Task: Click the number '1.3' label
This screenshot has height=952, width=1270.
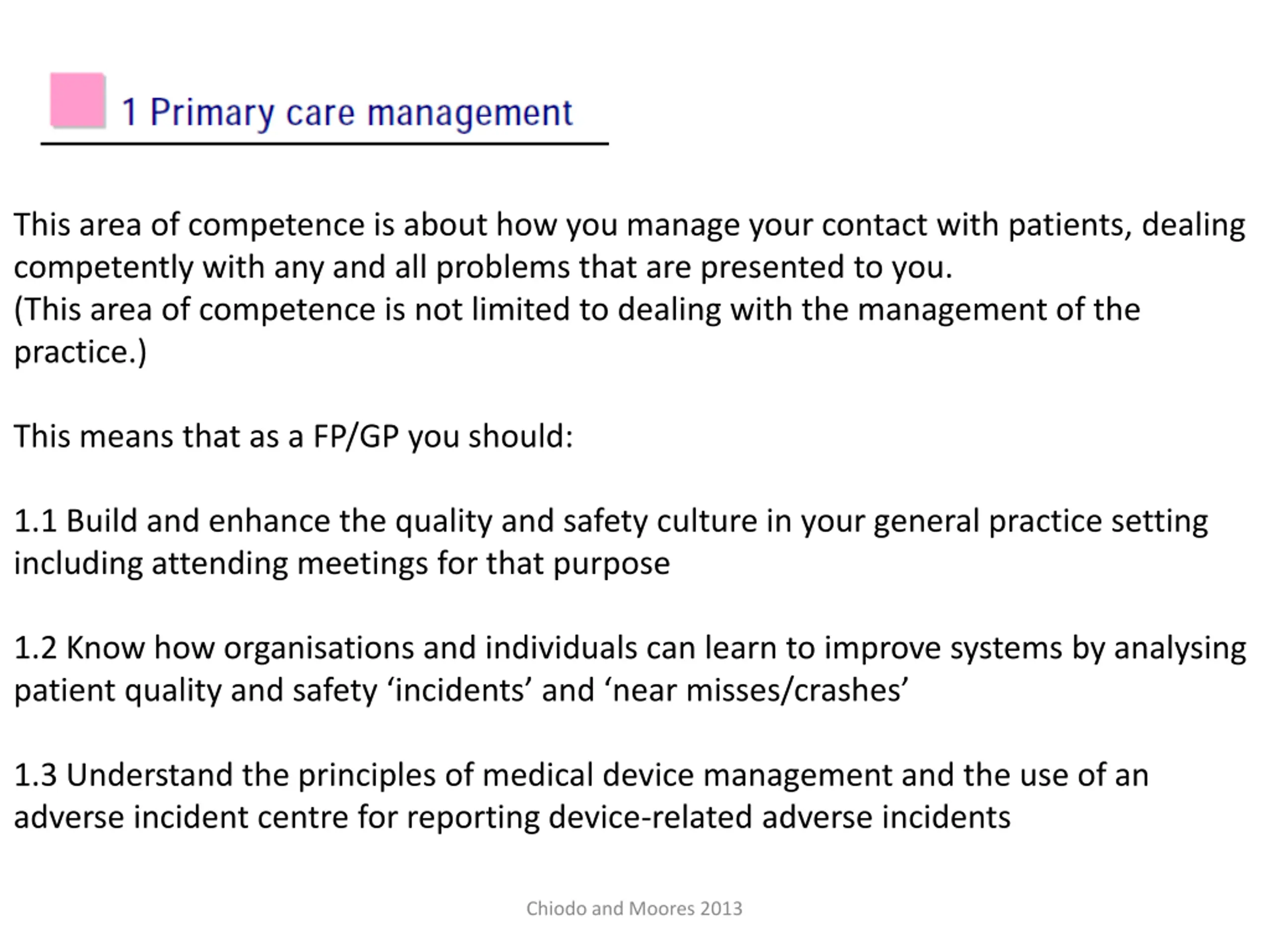Action: point(35,775)
